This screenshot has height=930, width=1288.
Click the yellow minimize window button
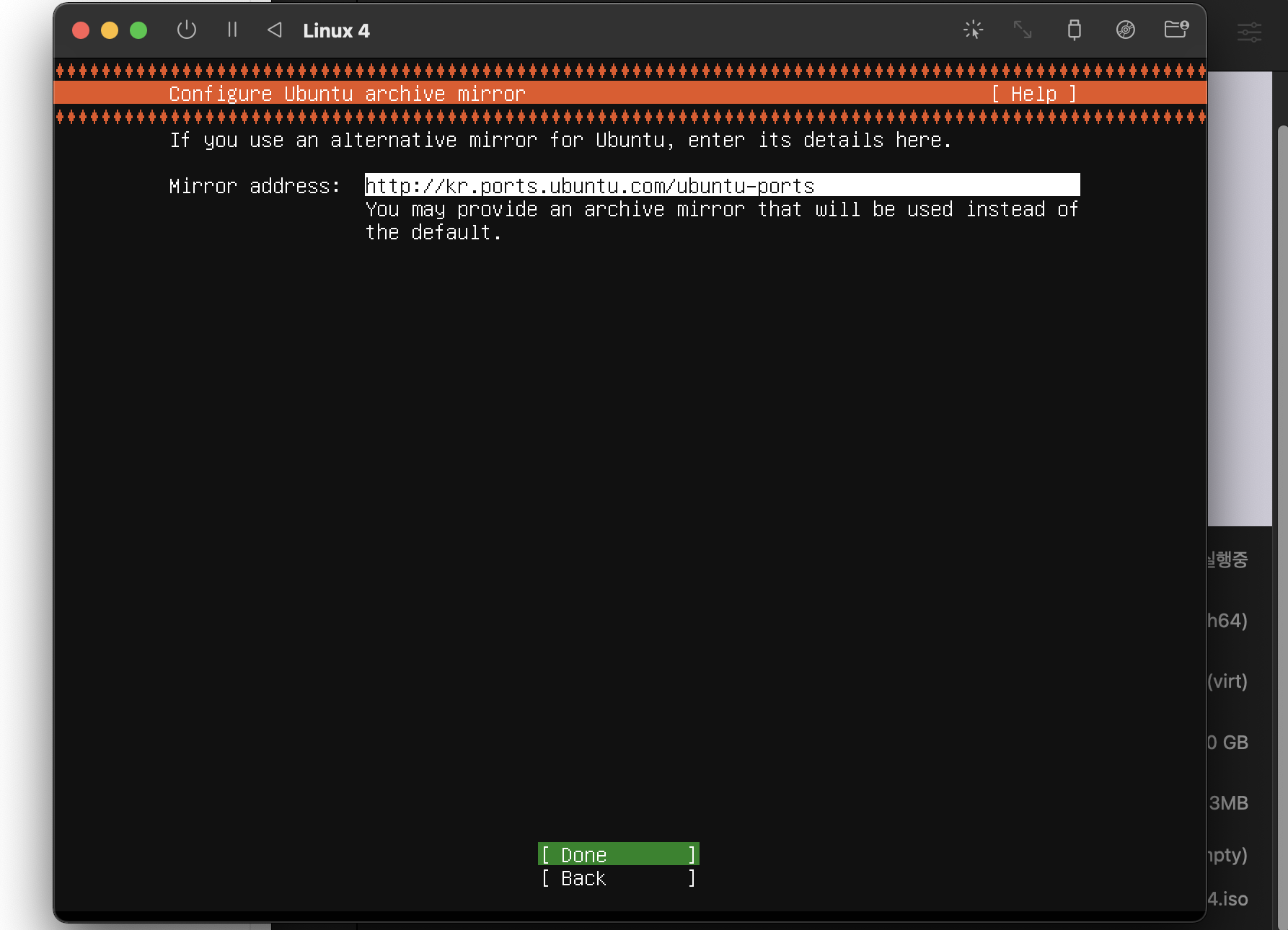[x=110, y=30]
